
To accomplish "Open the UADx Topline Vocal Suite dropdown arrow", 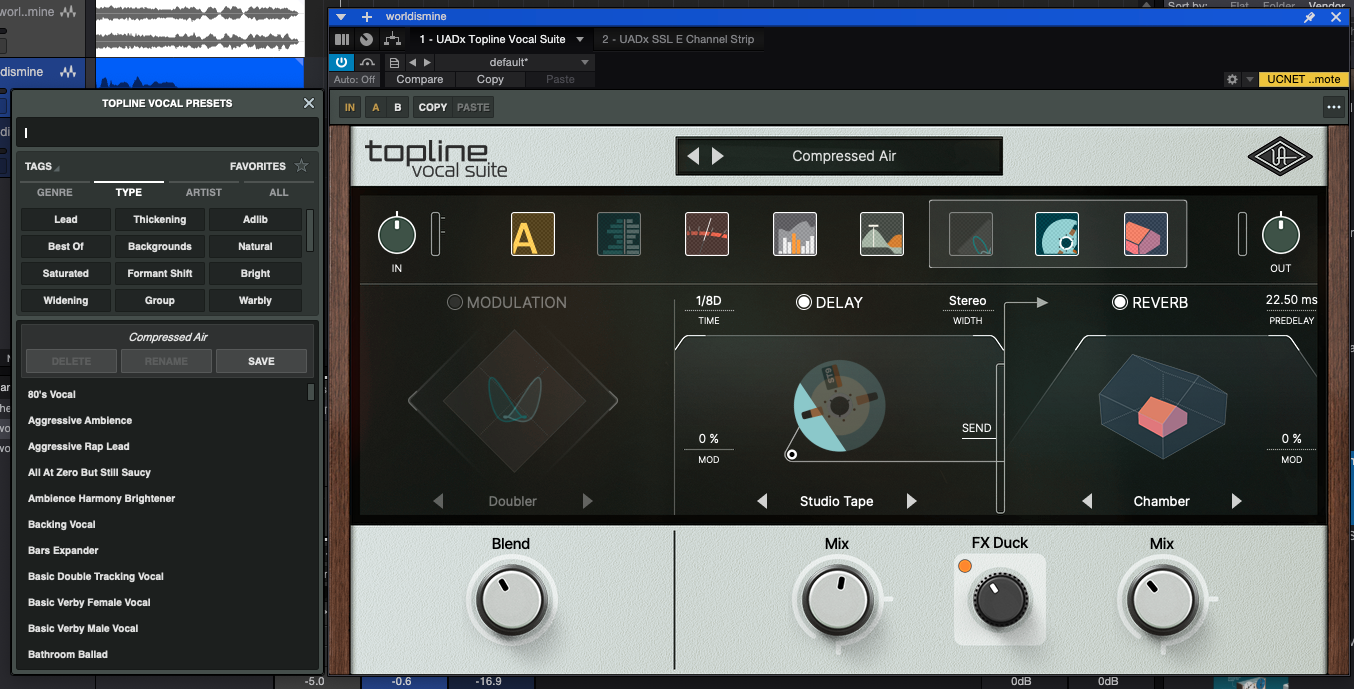I will click(x=580, y=39).
